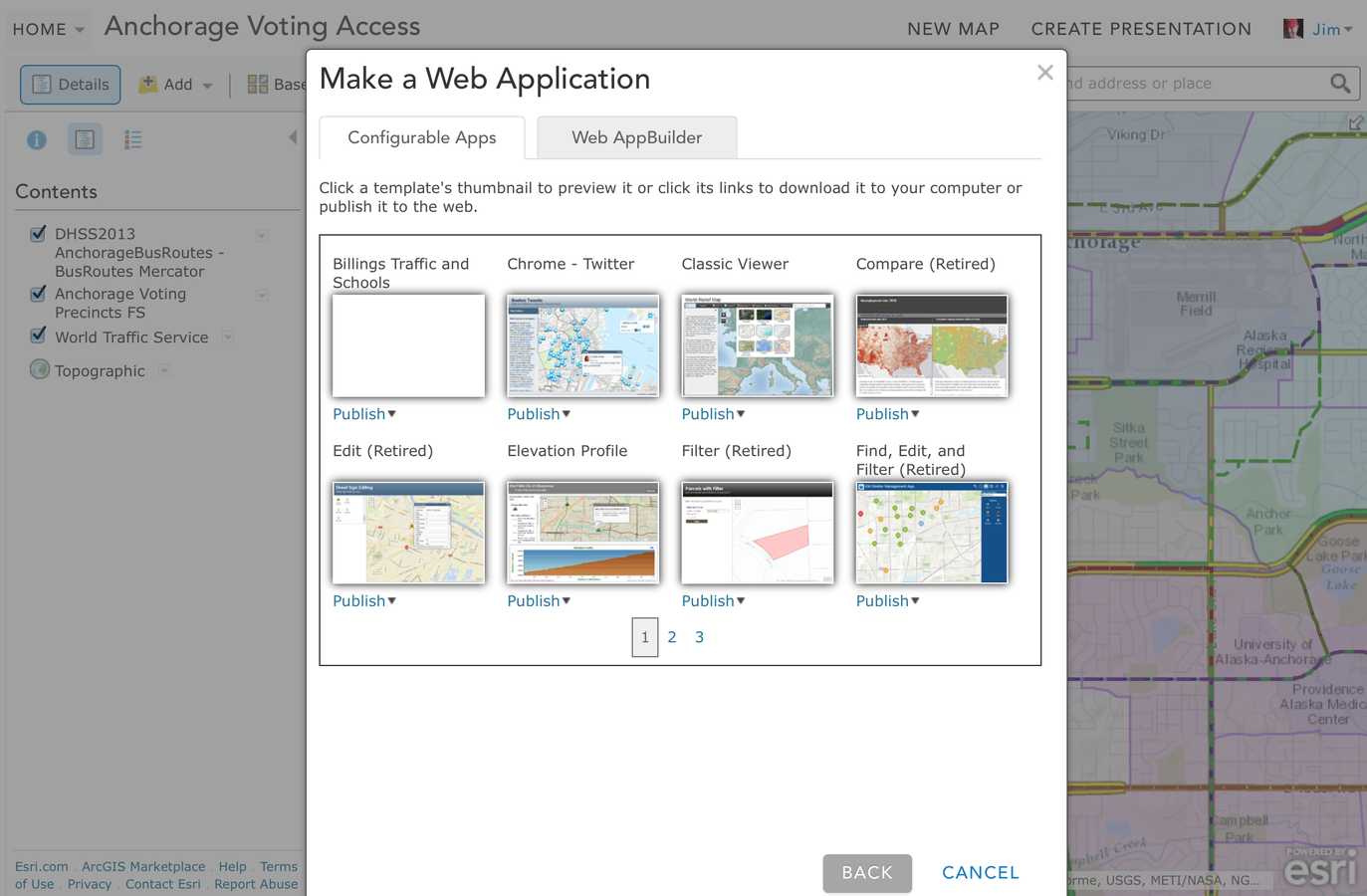The height and width of the screenshot is (896, 1367).
Task: Open the Publish dropdown under Chrome - Twitter
Action: (x=539, y=414)
